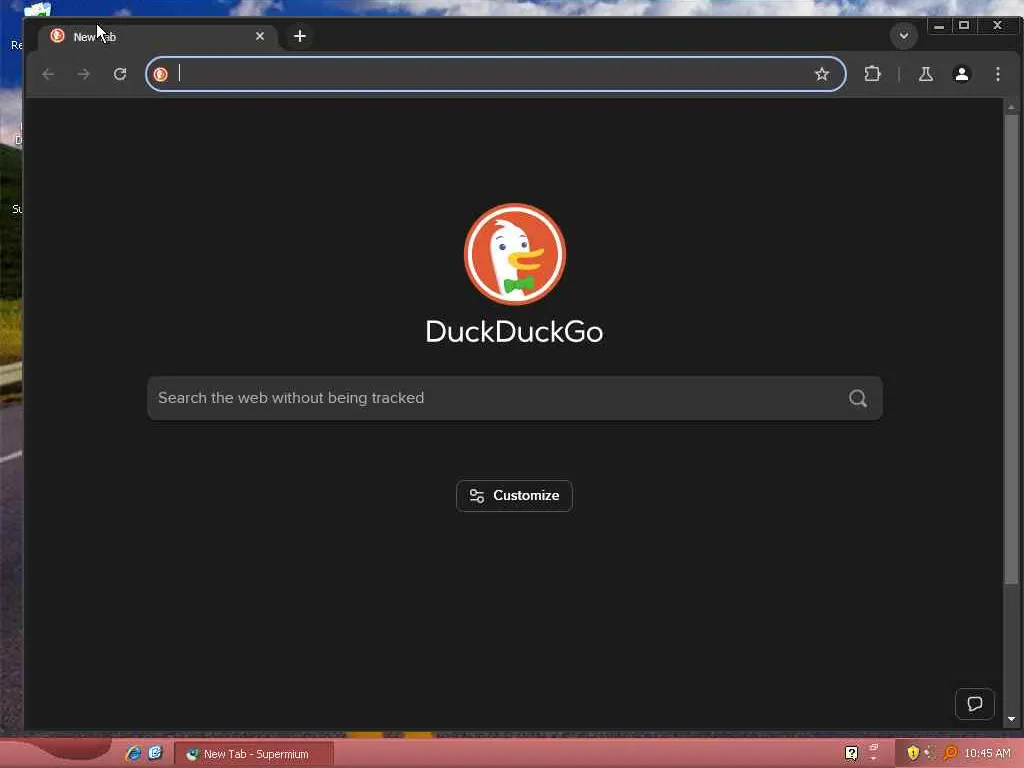Click the DuckDuckGo site icon in address bar
Screen dimensions: 1024x768
pos(161,74)
